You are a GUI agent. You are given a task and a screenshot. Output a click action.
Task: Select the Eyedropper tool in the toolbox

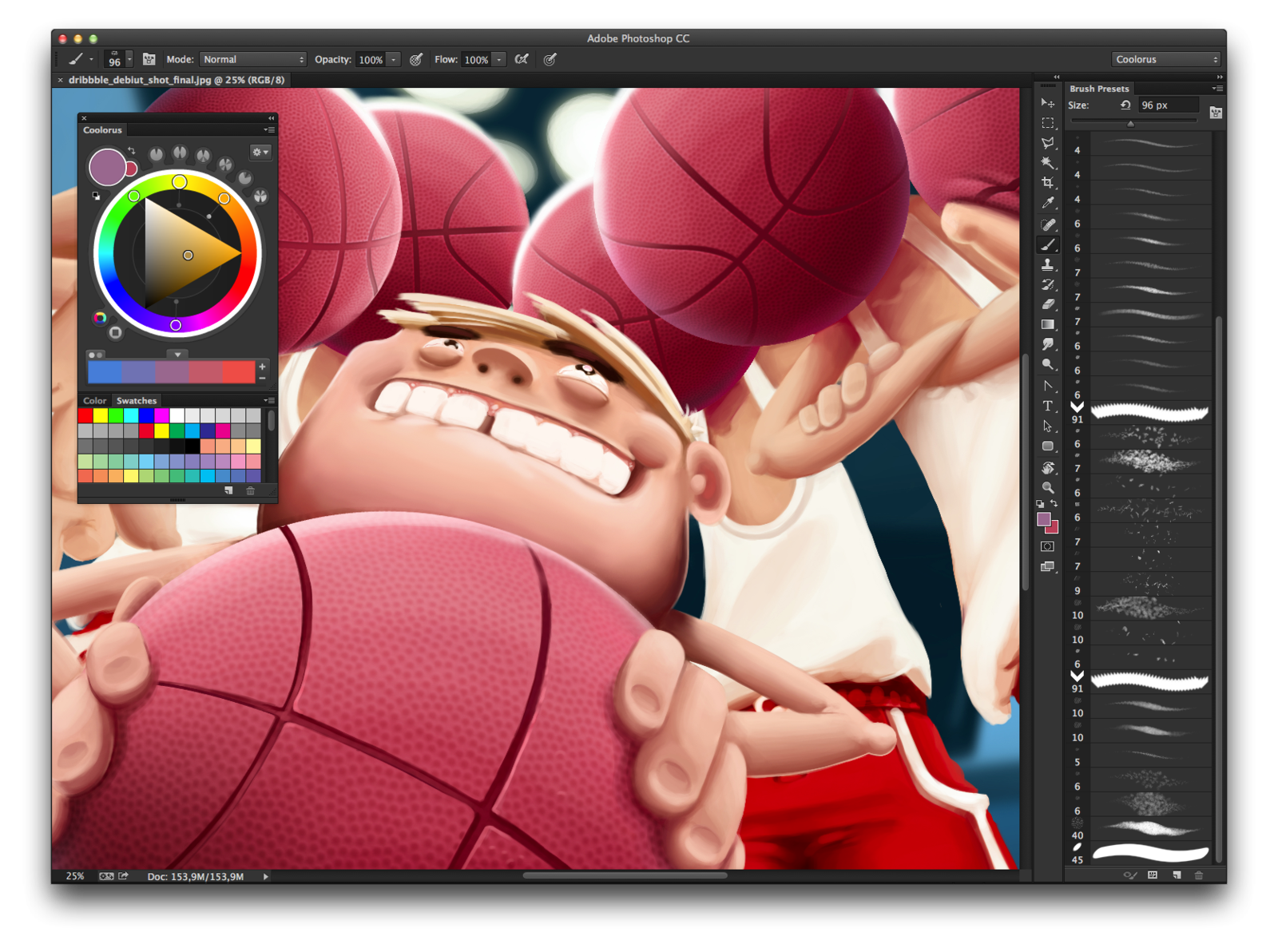click(1047, 203)
